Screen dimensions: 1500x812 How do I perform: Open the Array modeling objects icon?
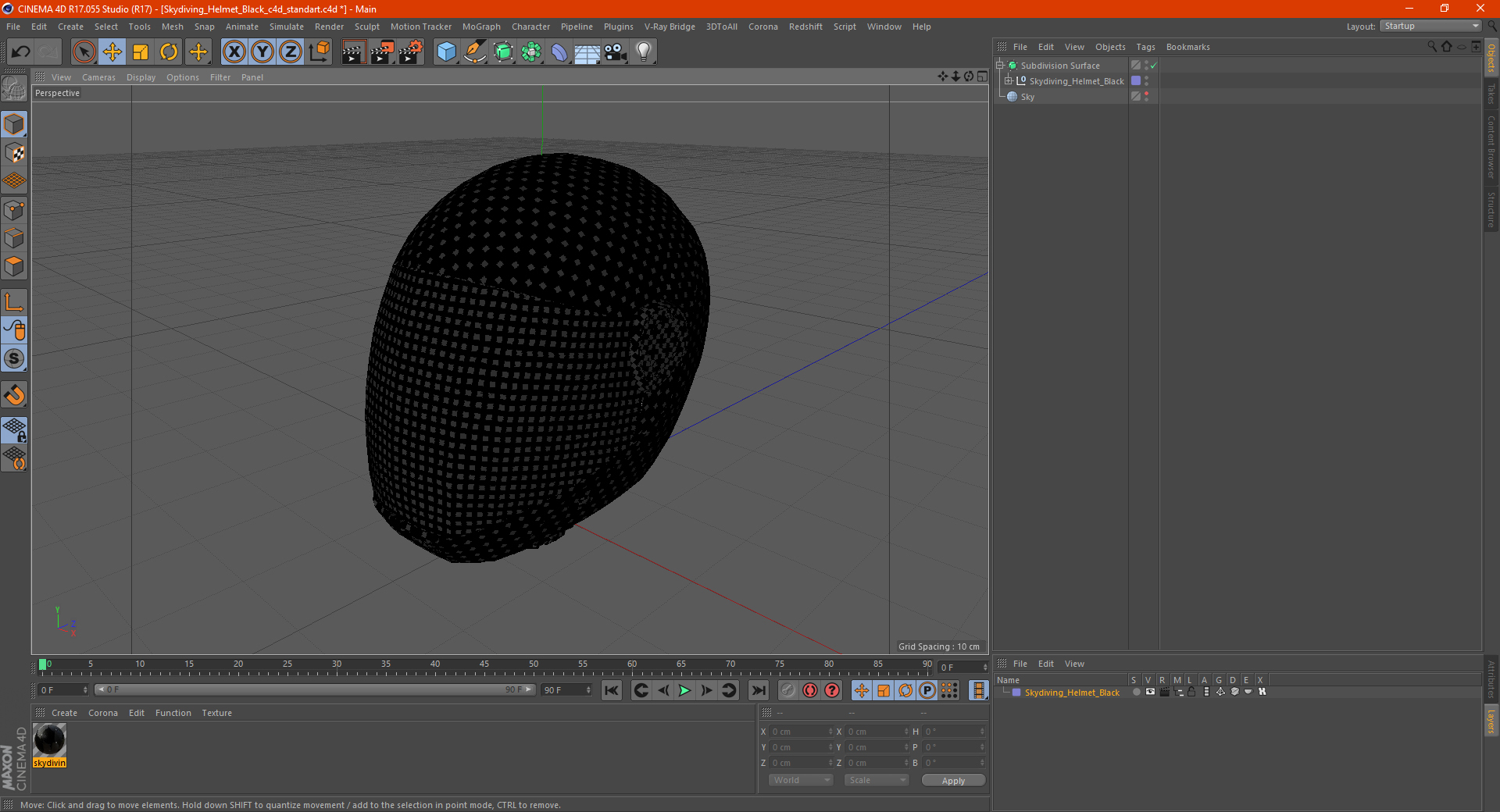point(531,52)
